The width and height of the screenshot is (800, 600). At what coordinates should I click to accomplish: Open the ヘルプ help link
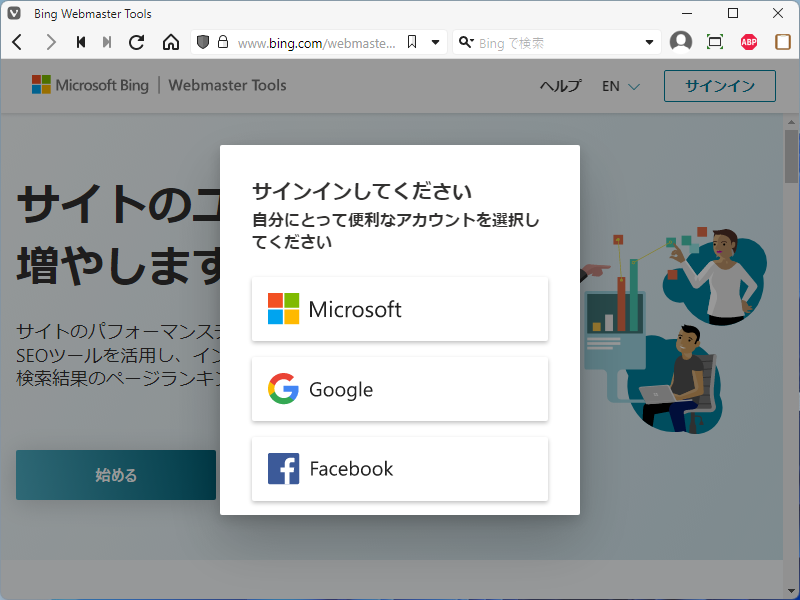(560, 86)
